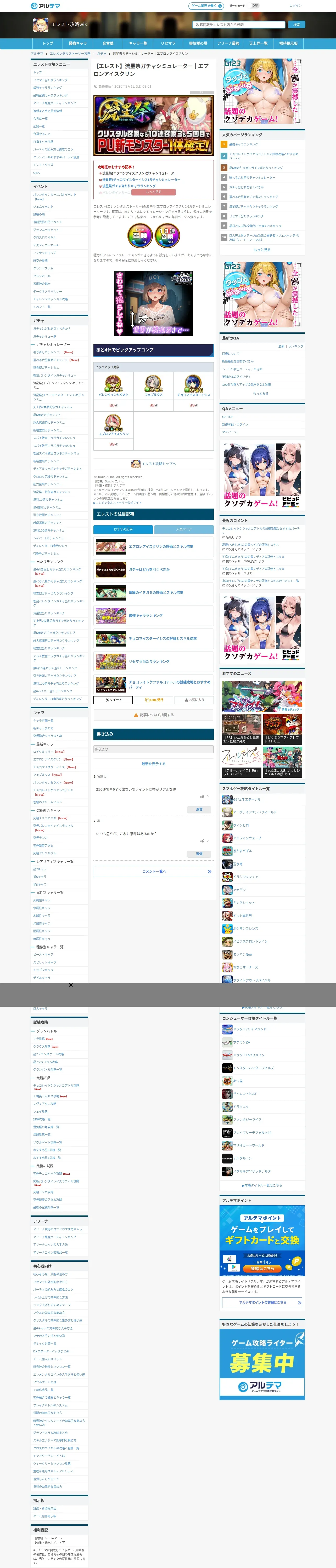336x1568 pixels.
Task: Click 最新を表示する in comments
Action: click(154, 764)
